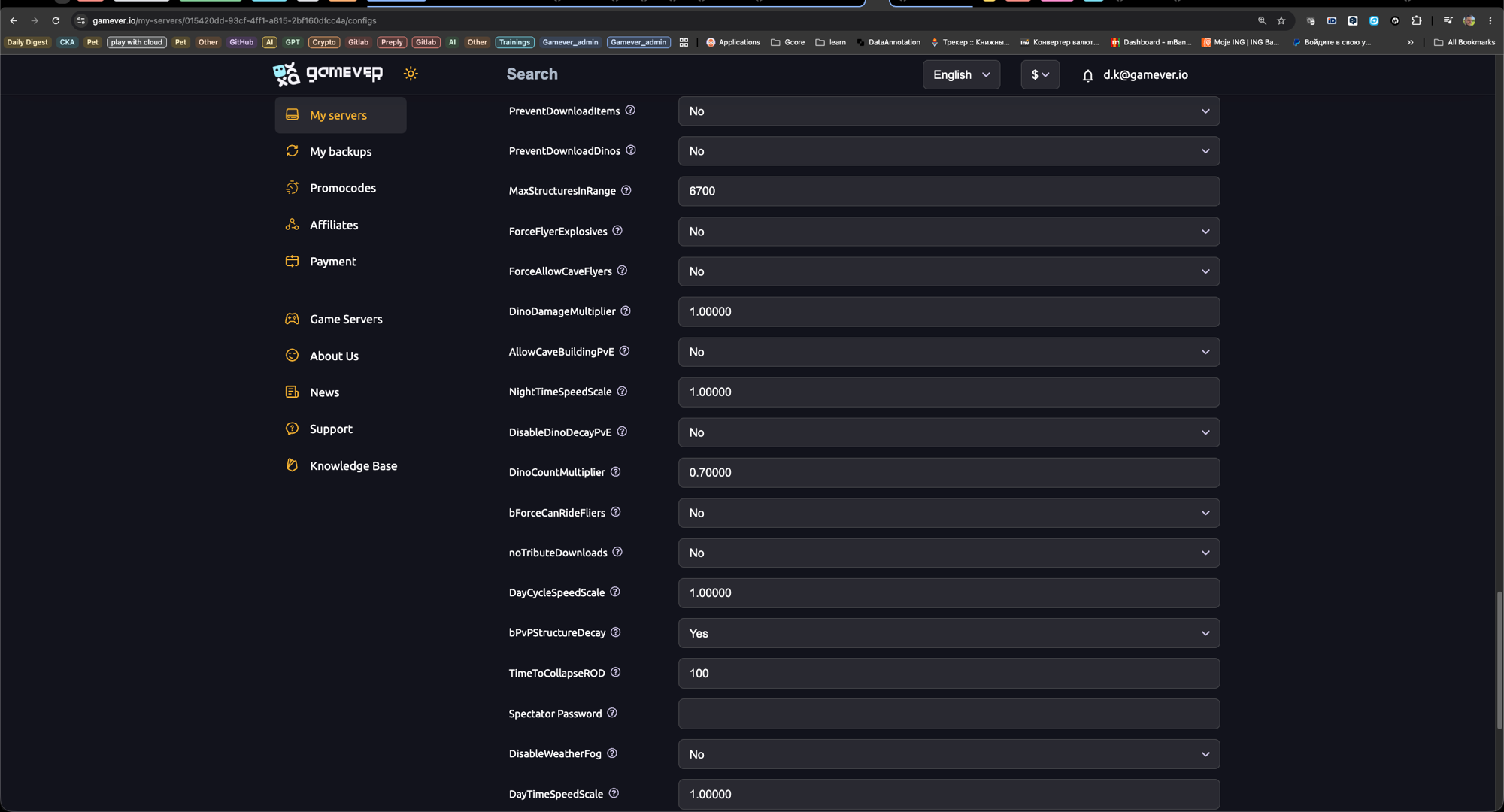Click the page vertical scrollbar thumb

point(1499,660)
